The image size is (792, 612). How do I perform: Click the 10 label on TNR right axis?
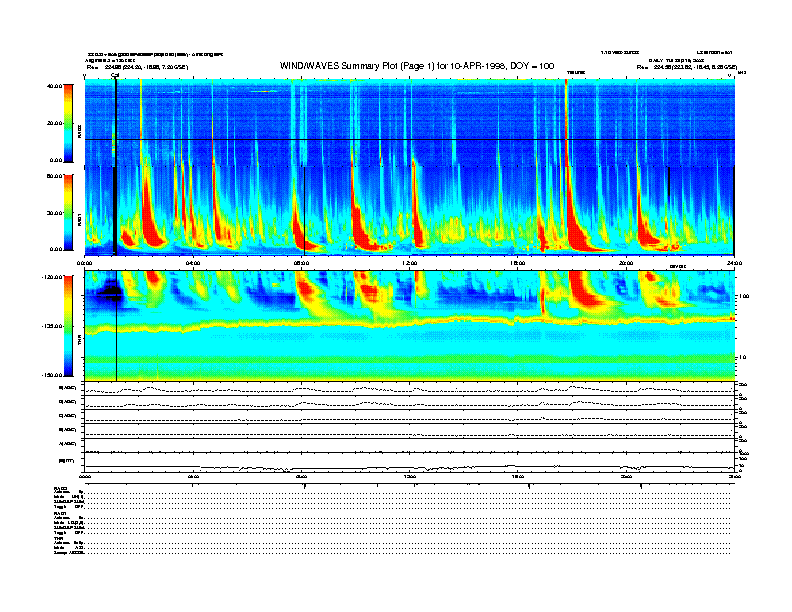(743, 357)
